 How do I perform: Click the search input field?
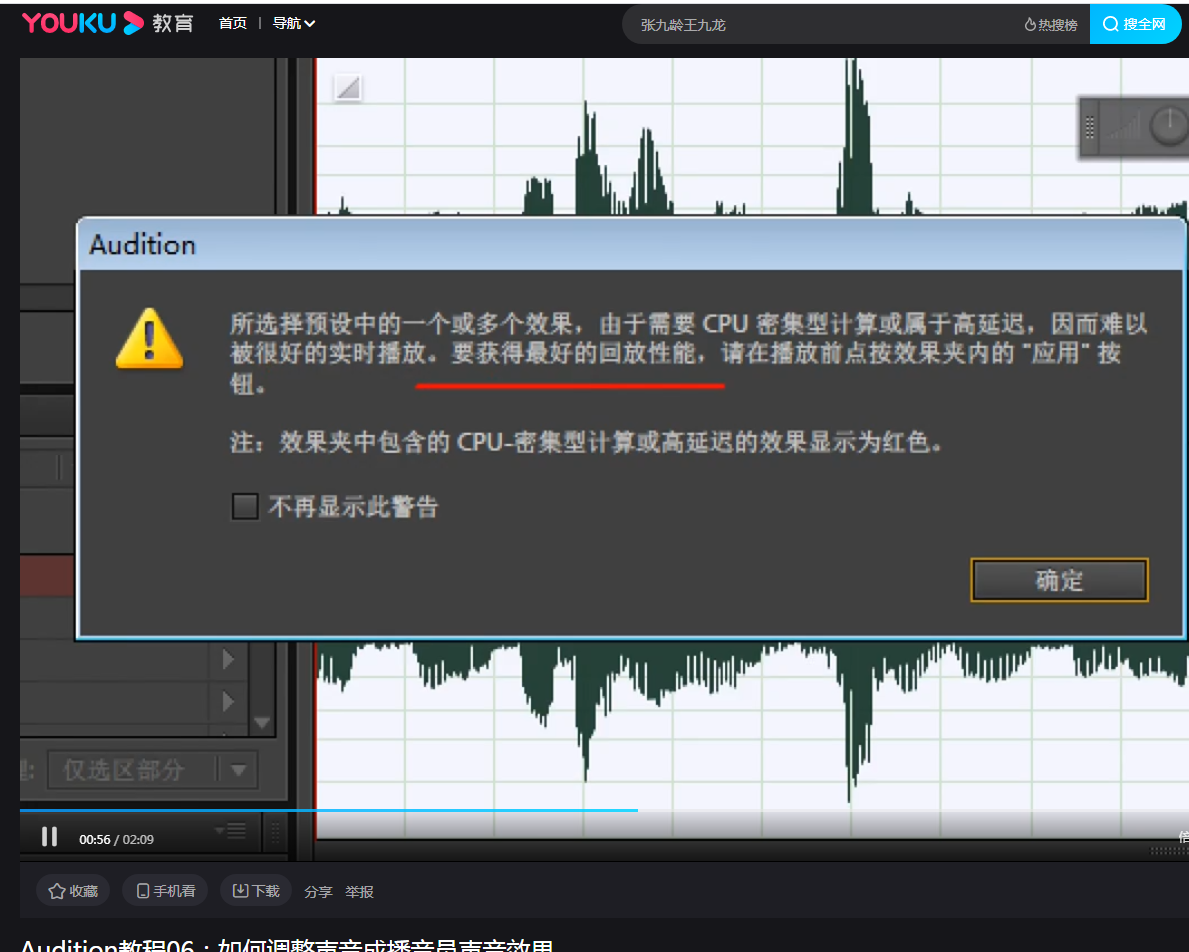(823, 24)
